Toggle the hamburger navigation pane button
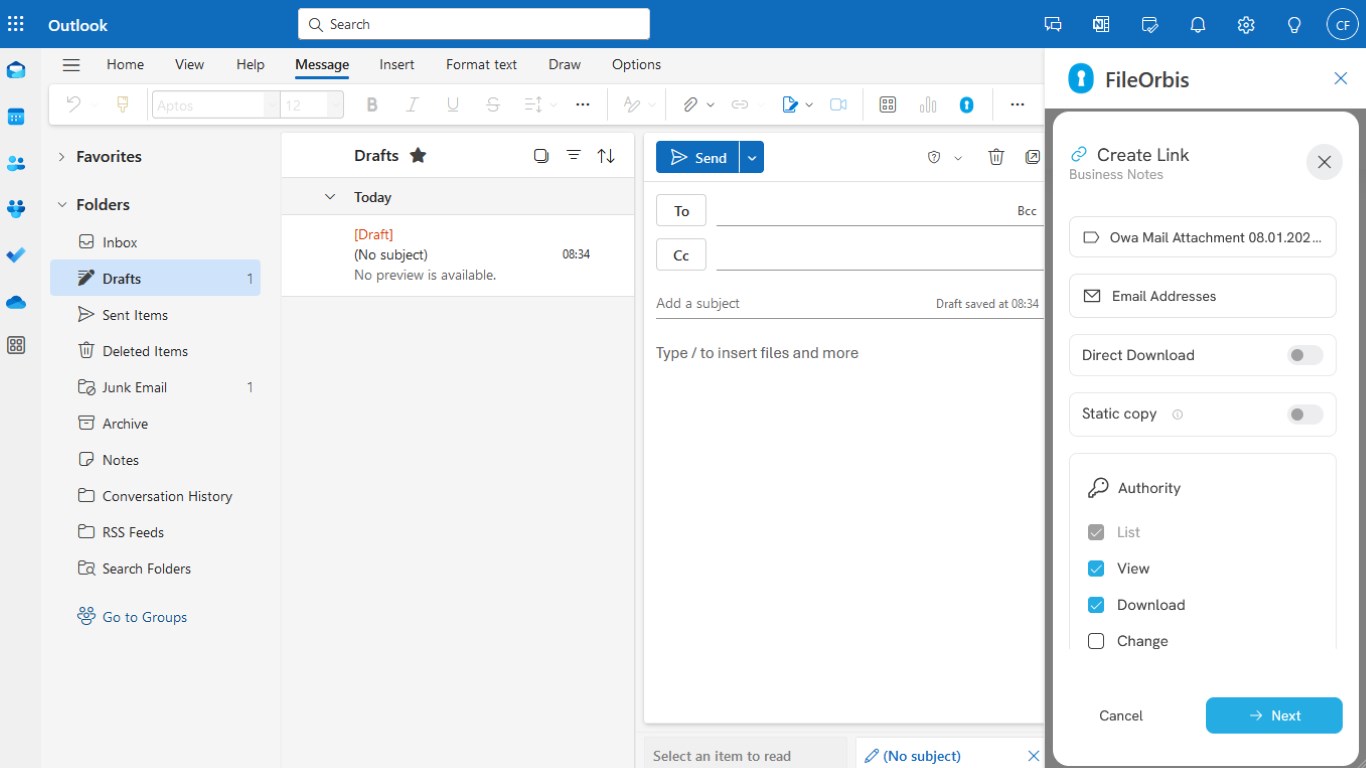The height and width of the screenshot is (768, 1366). tap(71, 65)
